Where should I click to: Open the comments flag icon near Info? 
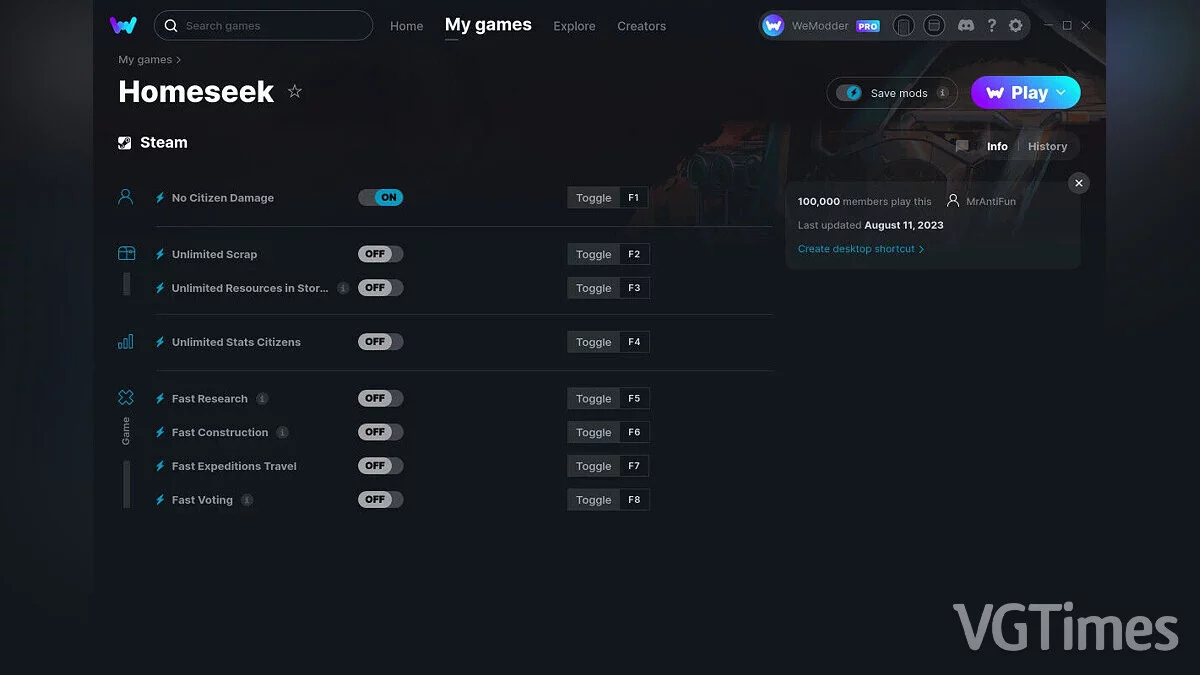[962, 146]
